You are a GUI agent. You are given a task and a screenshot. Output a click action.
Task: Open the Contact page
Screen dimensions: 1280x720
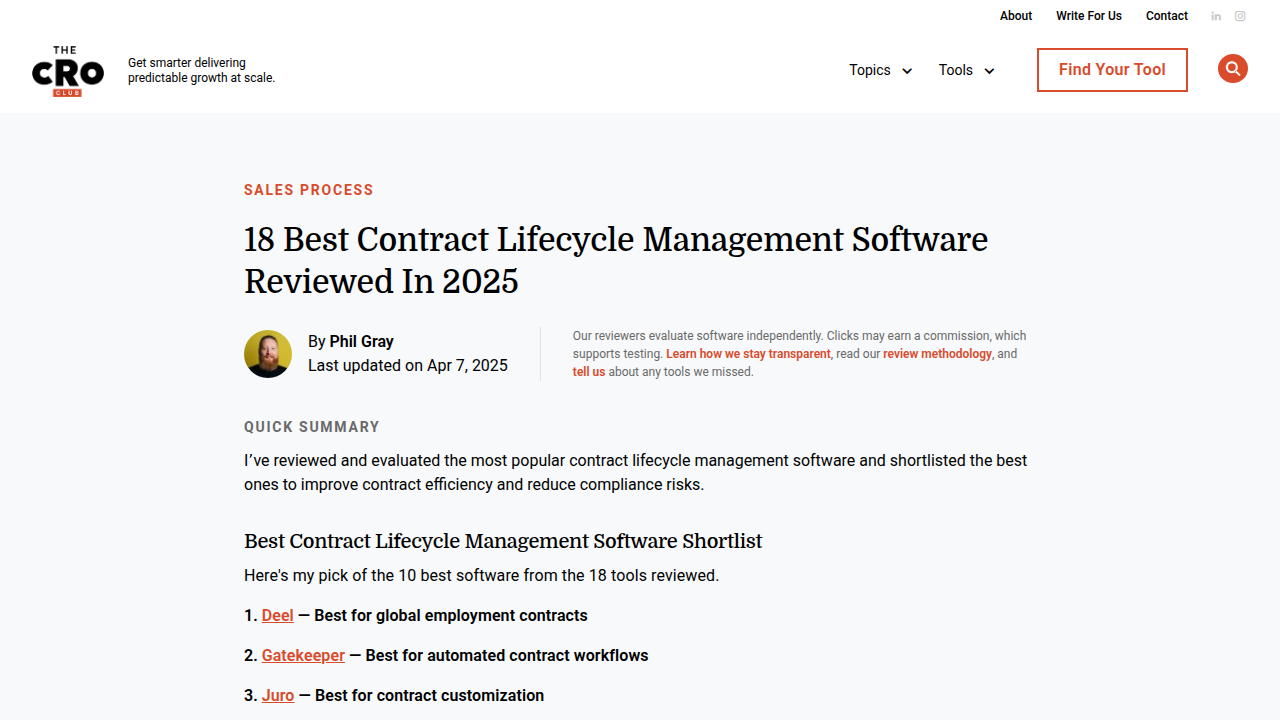pyautogui.click(x=1167, y=16)
